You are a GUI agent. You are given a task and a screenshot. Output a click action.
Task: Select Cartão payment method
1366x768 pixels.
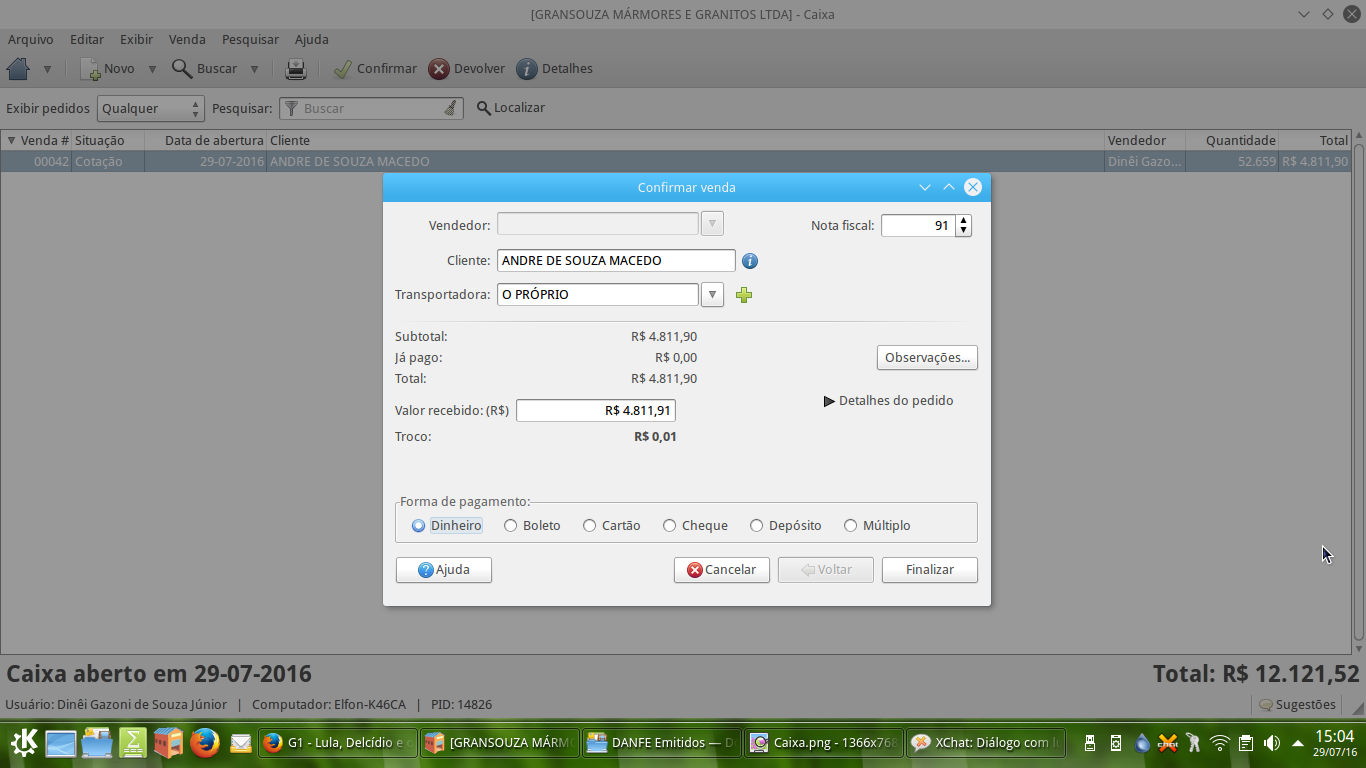(x=611, y=525)
